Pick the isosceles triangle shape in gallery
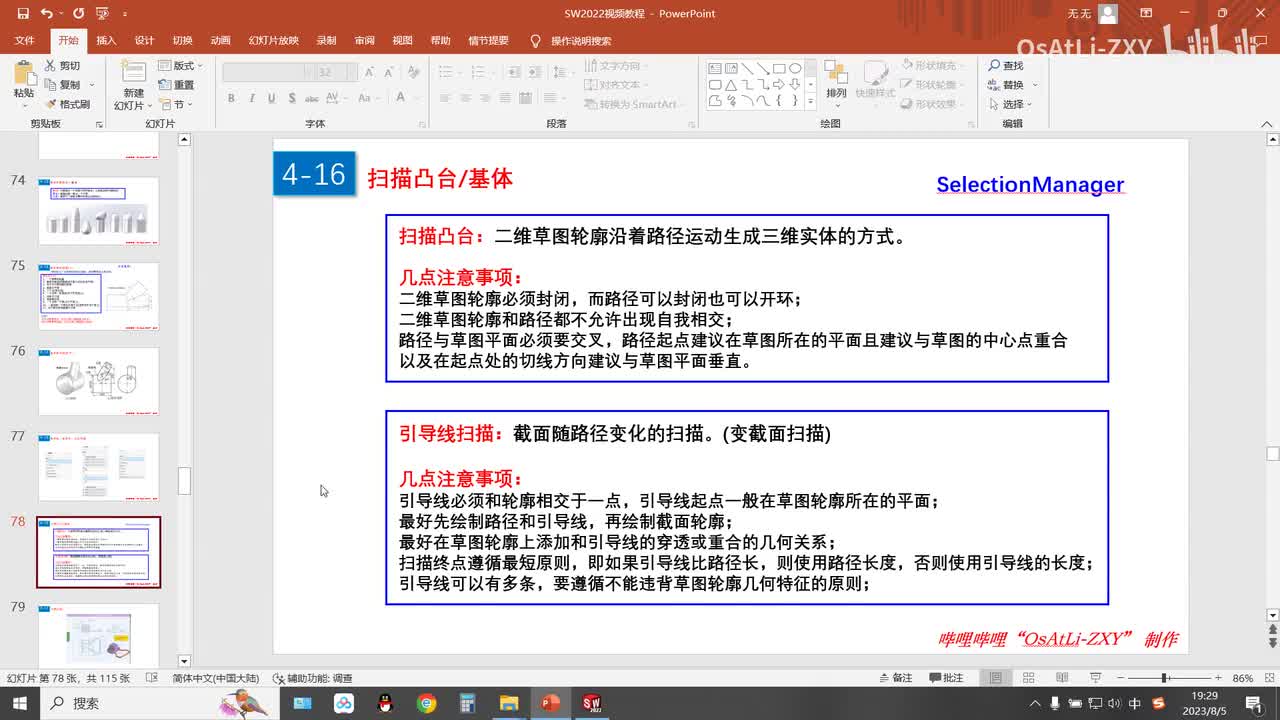 731,85
